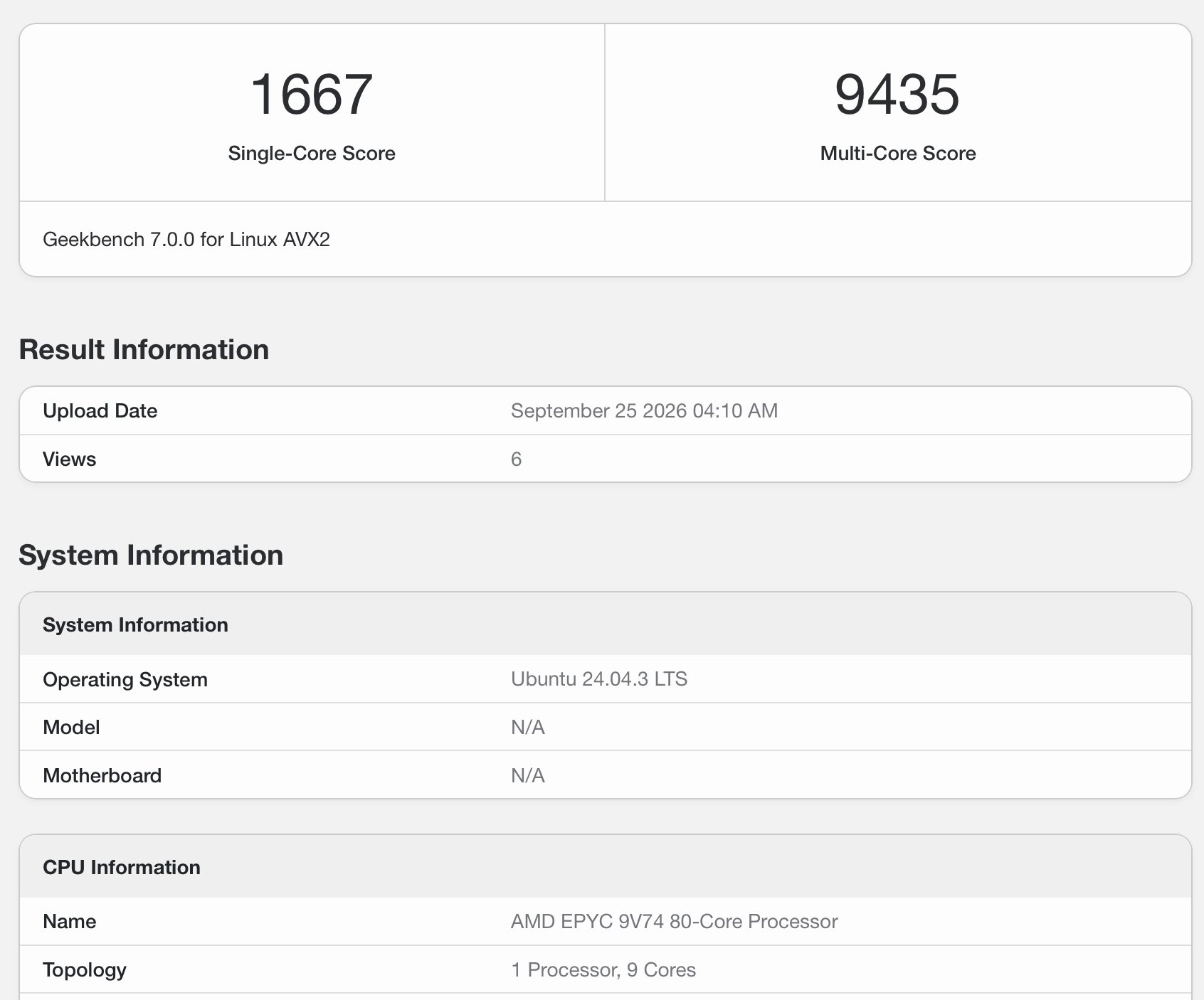Image resolution: width=1204 pixels, height=1000 pixels.
Task: Click the Name row label
Action: click(70, 922)
